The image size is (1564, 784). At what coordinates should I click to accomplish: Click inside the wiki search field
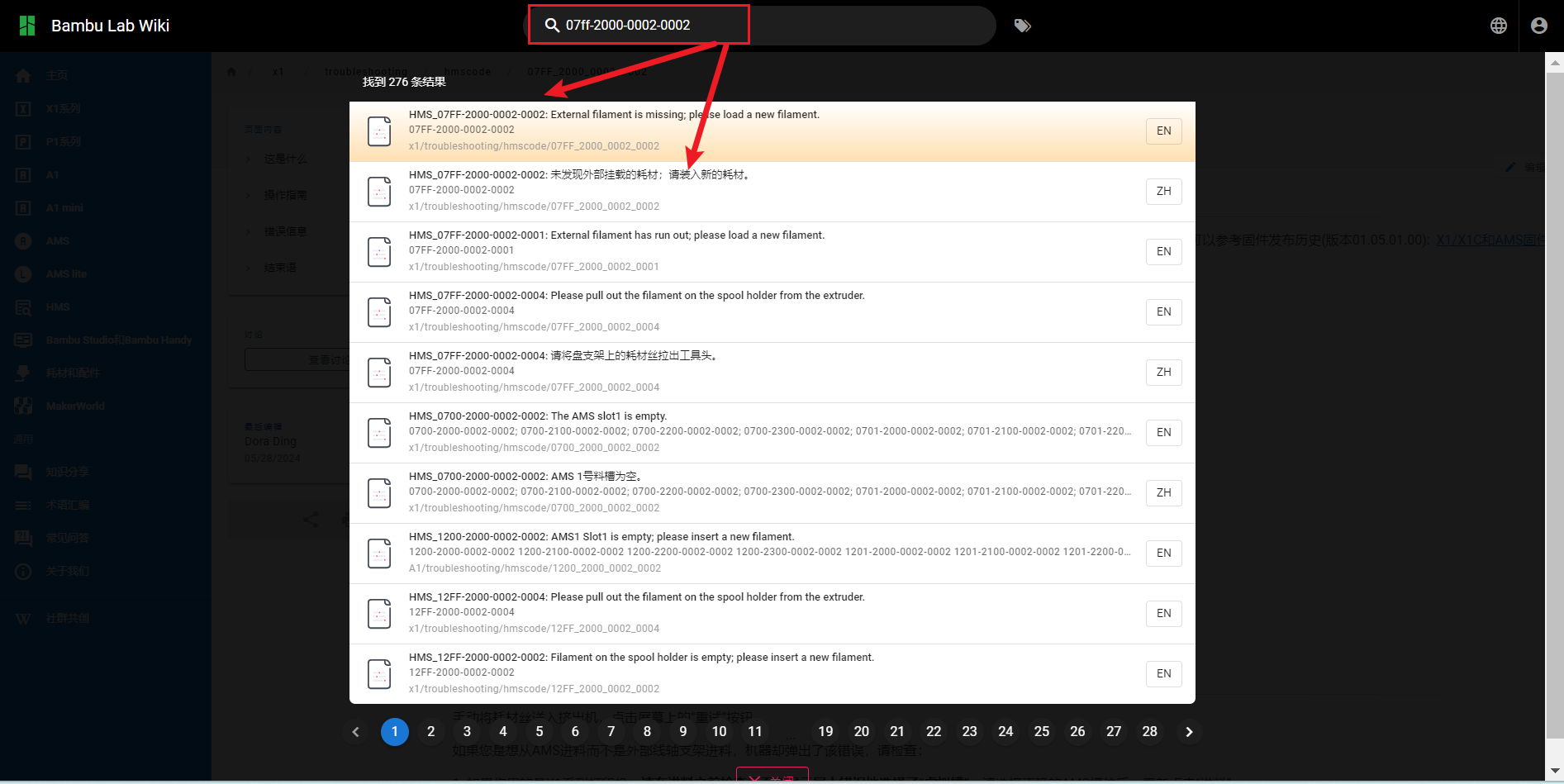(759, 26)
